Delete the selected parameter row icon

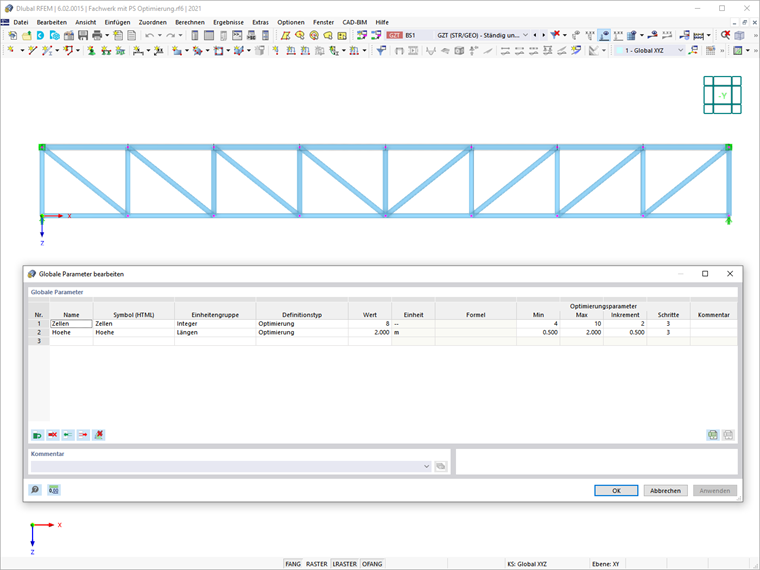[53, 435]
